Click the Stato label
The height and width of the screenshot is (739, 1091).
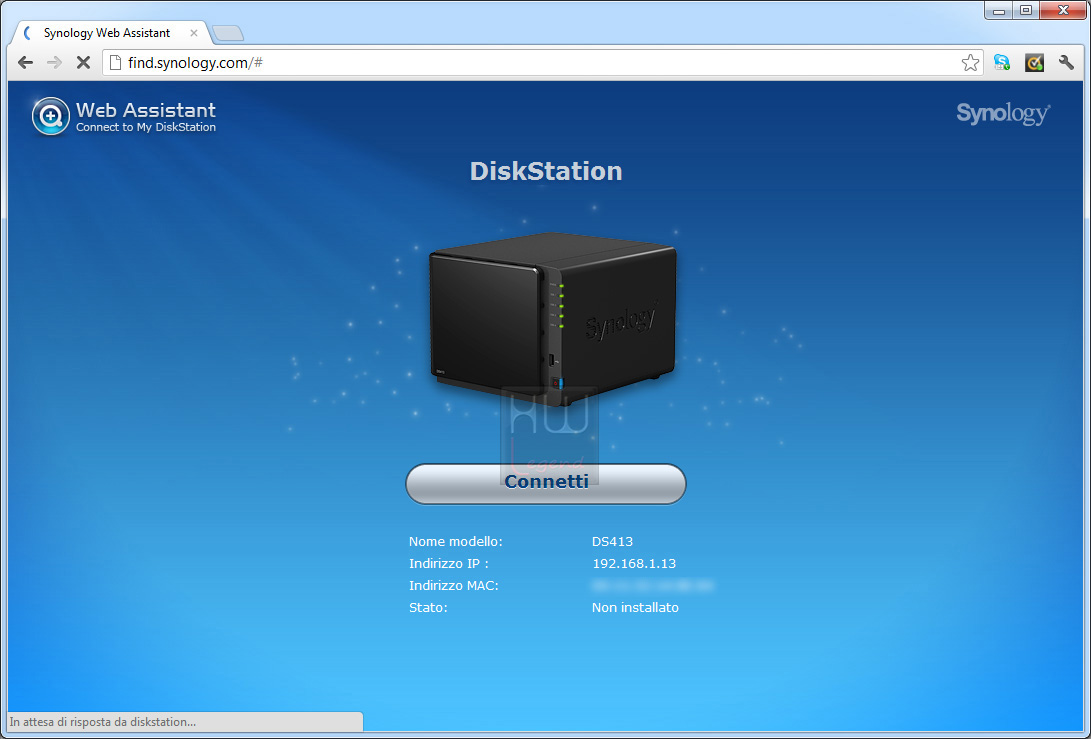pyautogui.click(x=429, y=607)
